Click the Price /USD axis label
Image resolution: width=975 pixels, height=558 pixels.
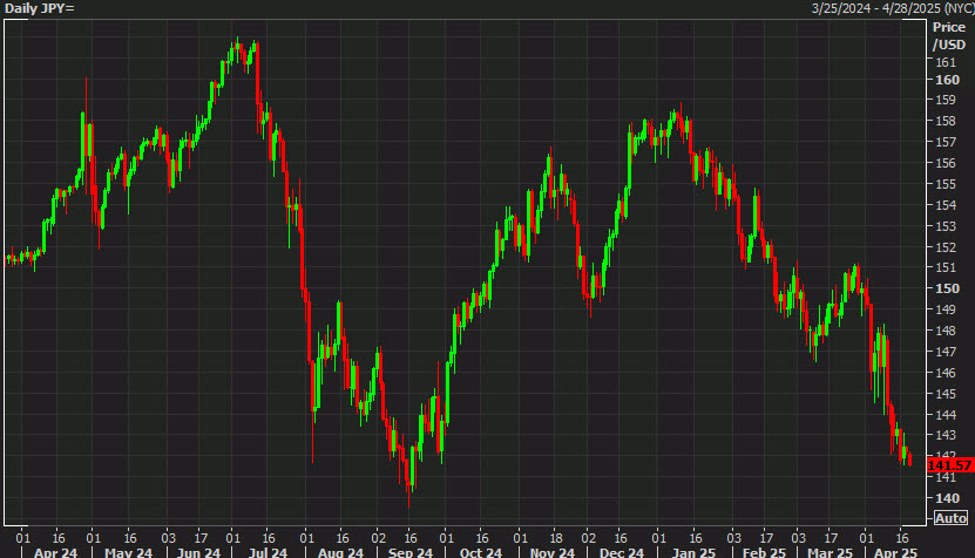[949, 37]
